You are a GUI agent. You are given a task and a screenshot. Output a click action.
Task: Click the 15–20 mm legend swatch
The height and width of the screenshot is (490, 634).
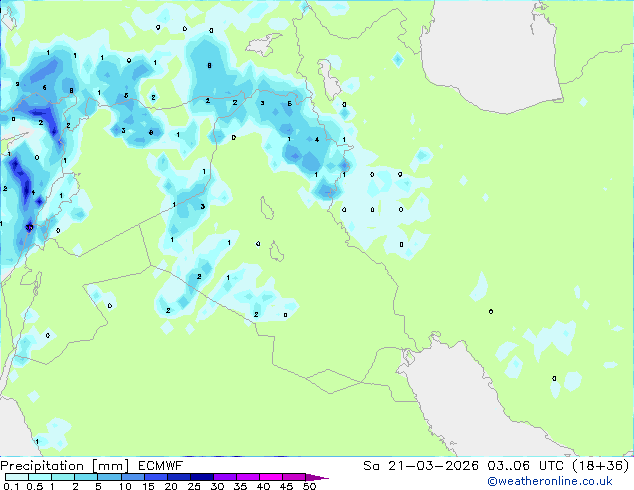[155, 477]
